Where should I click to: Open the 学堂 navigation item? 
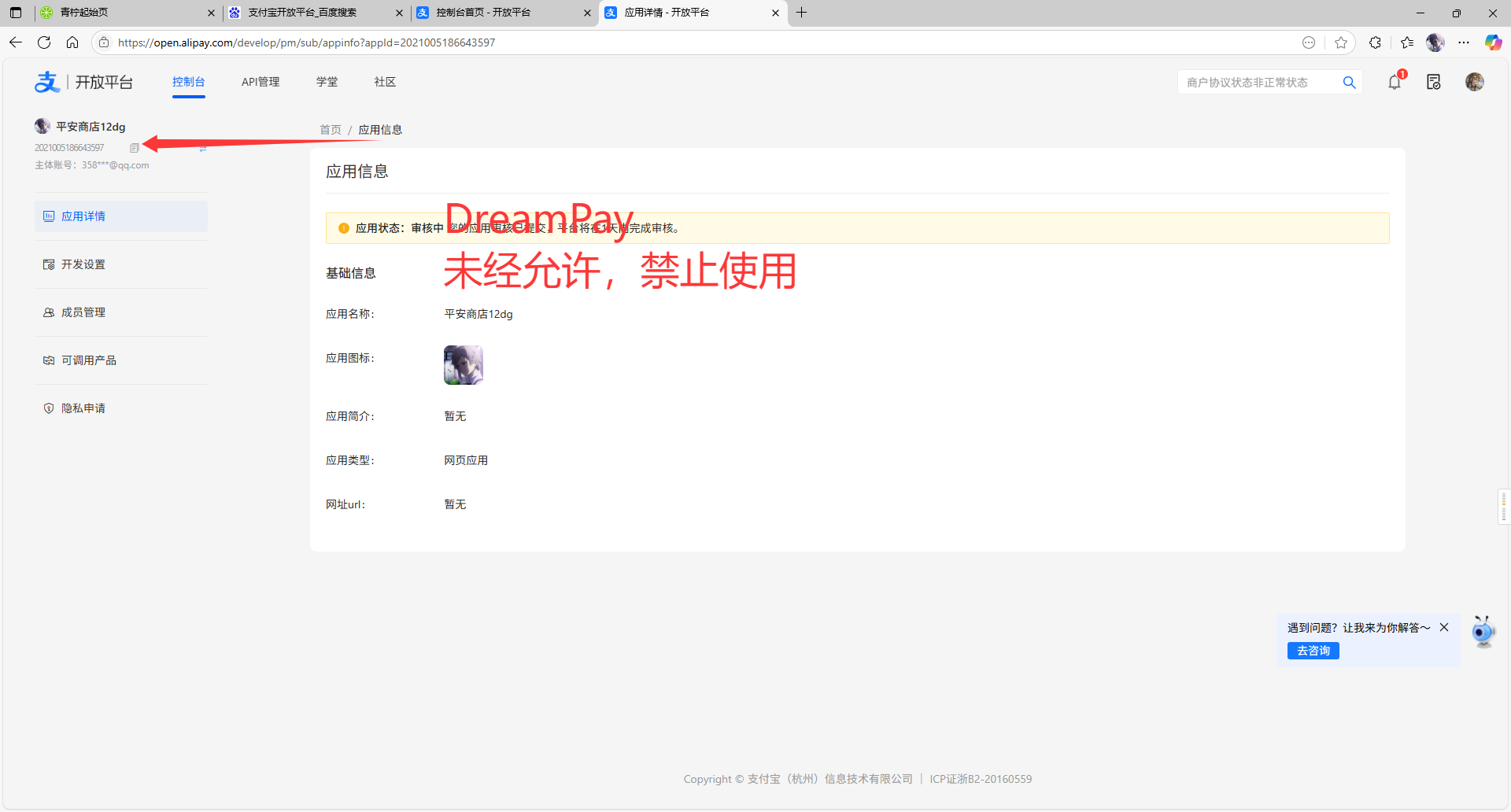coord(327,82)
